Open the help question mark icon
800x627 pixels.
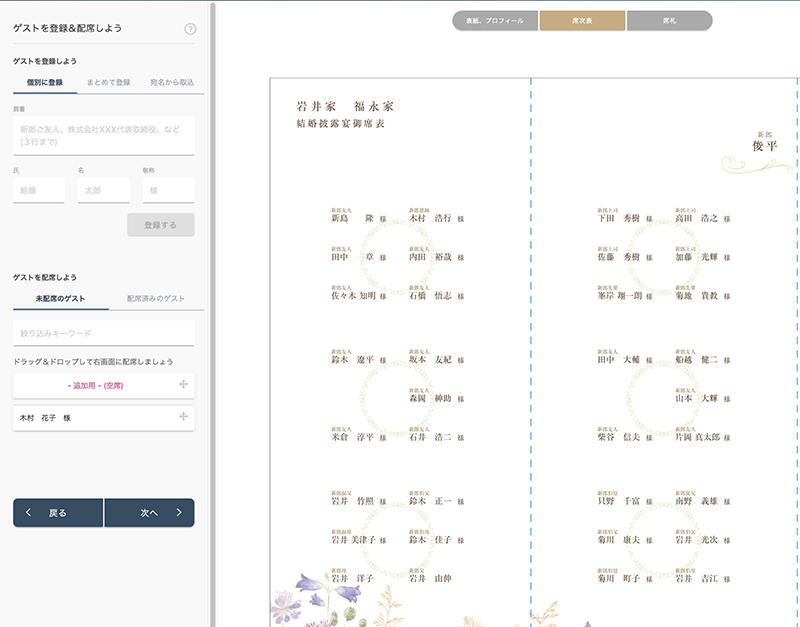190,29
